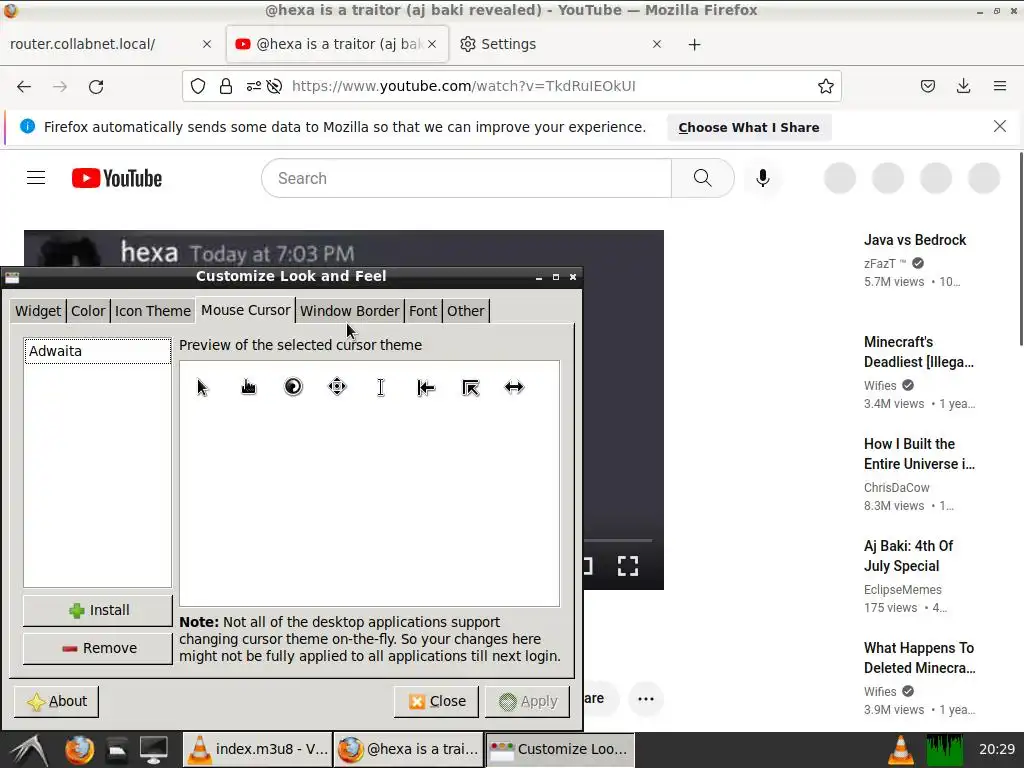Toggle the video fullscreen icon
The width and height of the screenshot is (1024, 768).
tap(628, 566)
